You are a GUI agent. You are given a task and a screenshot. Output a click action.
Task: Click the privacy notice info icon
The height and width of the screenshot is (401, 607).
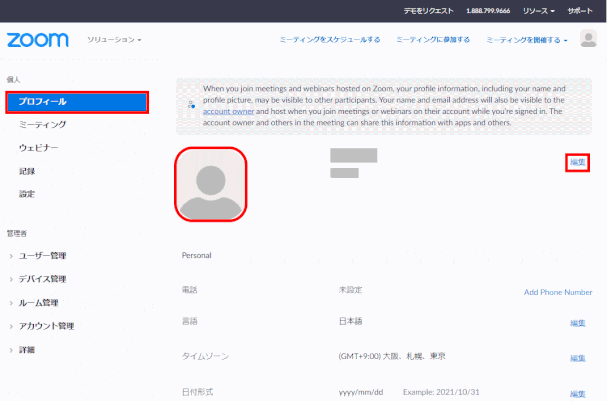(x=191, y=105)
